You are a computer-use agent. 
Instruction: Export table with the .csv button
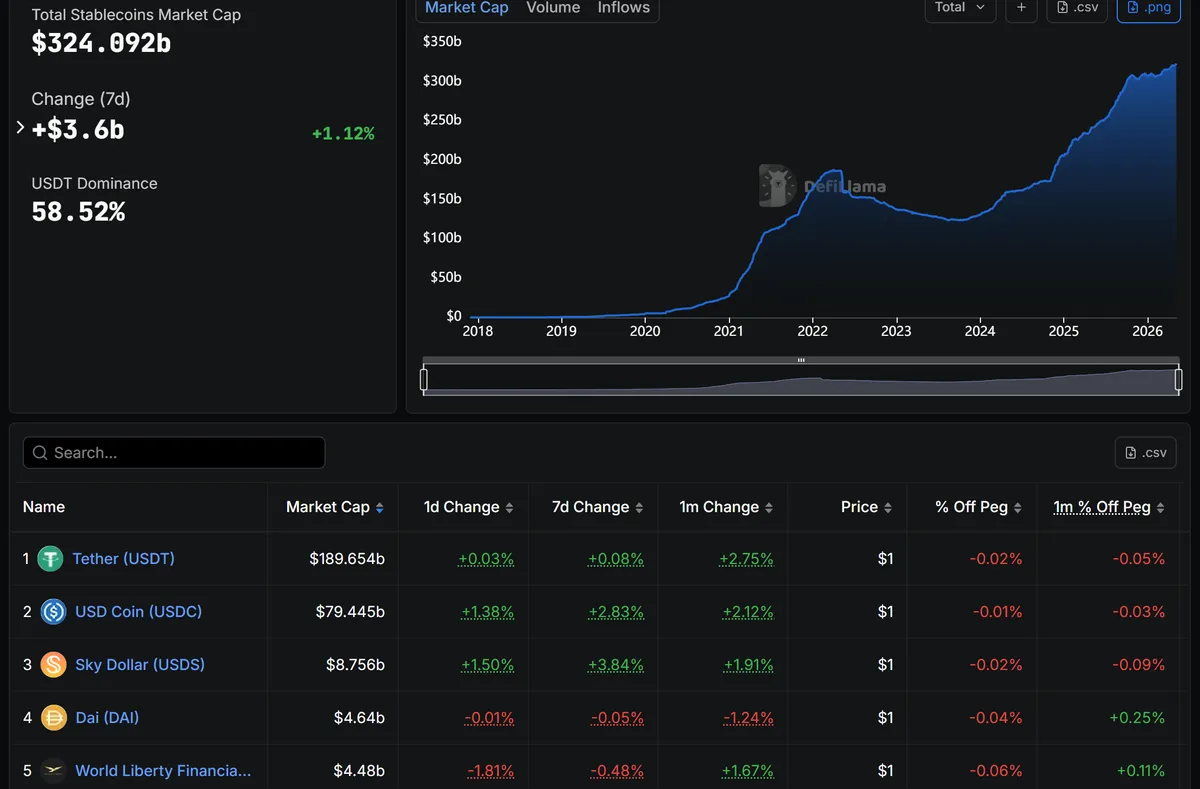pyautogui.click(x=1146, y=453)
